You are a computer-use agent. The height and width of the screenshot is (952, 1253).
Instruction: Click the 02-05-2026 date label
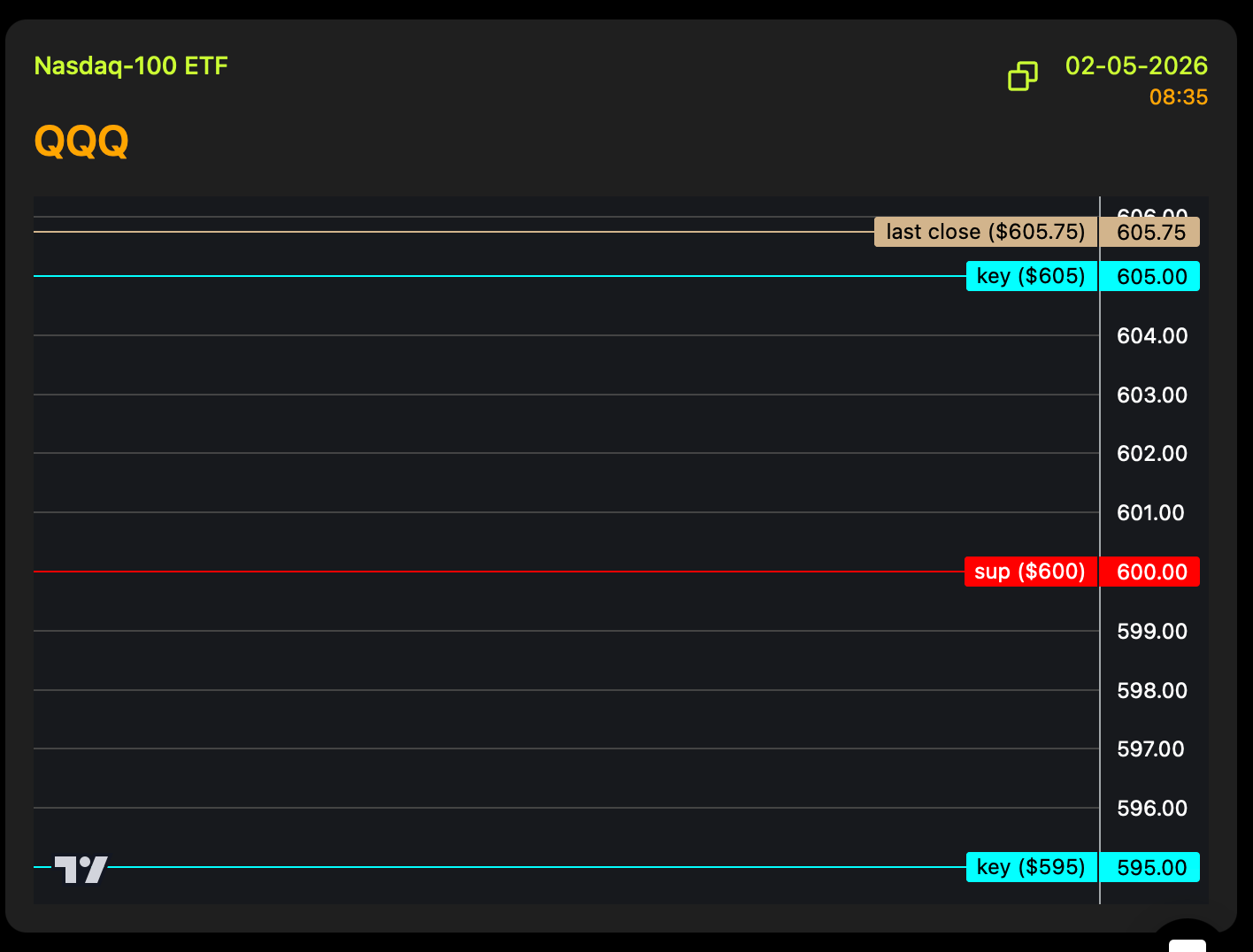tap(1136, 66)
